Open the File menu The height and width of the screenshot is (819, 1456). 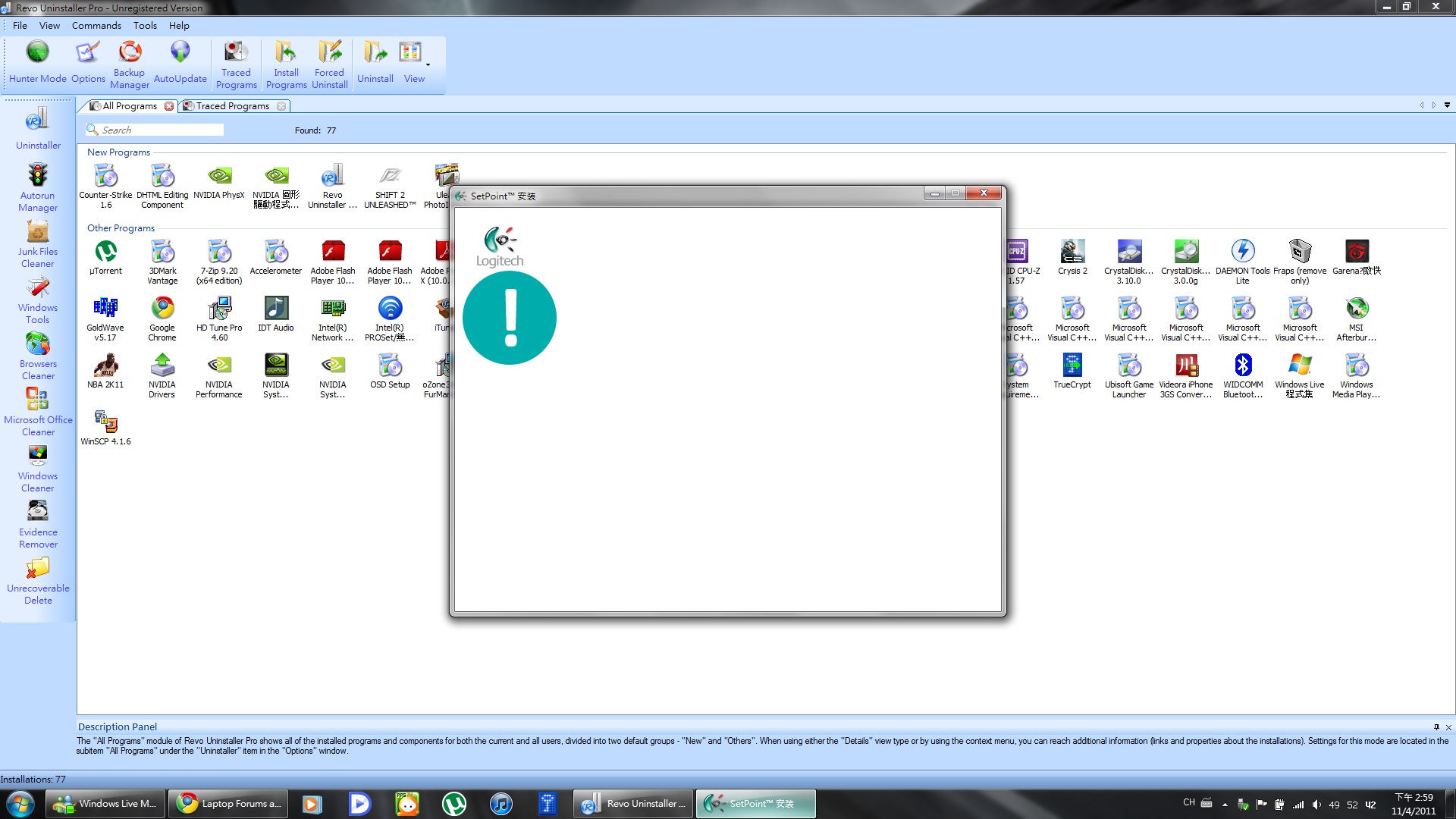pos(20,26)
